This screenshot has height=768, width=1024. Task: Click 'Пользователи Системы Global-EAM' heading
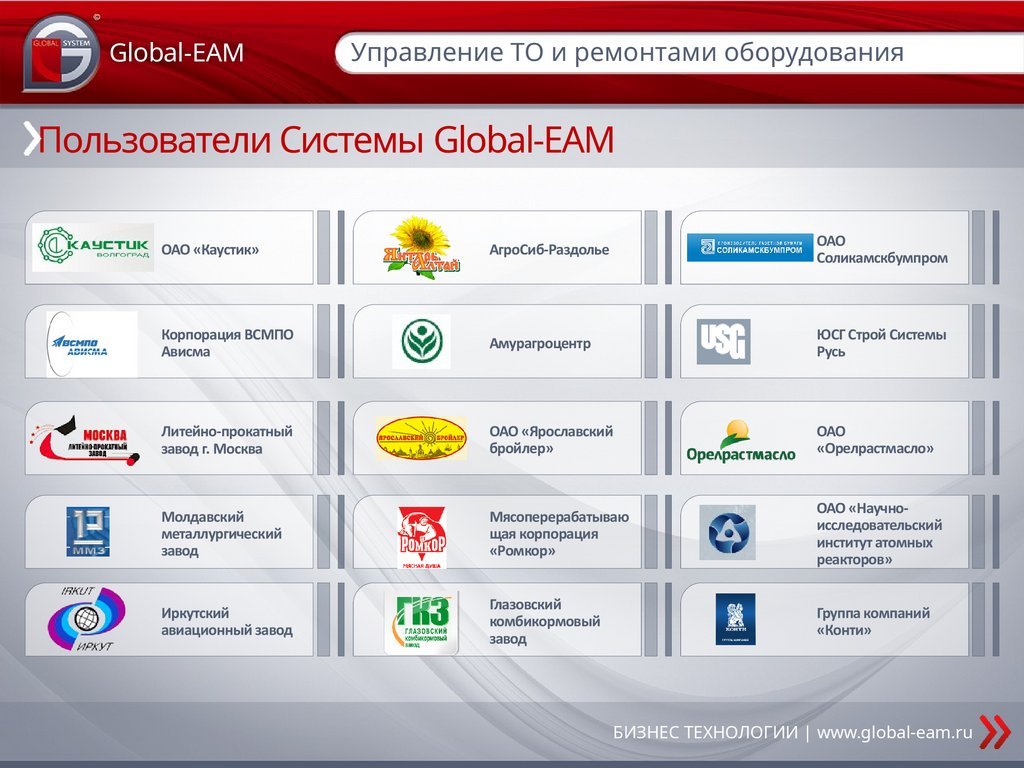(326, 139)
